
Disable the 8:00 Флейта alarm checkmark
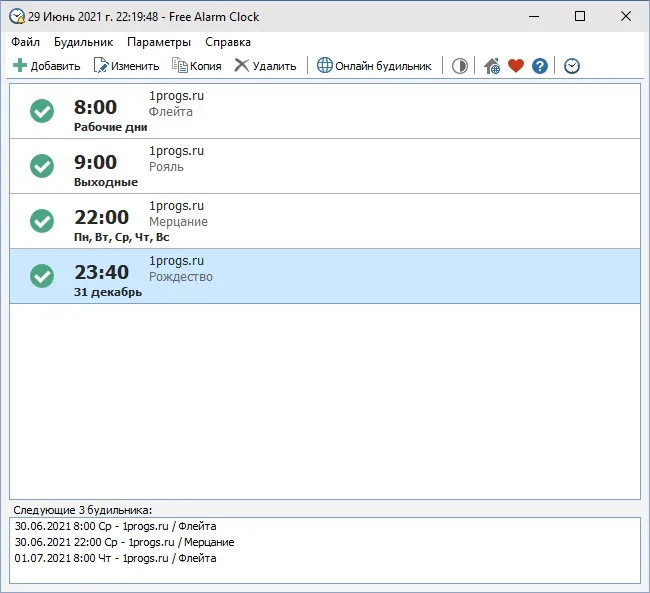click(42, 111)
